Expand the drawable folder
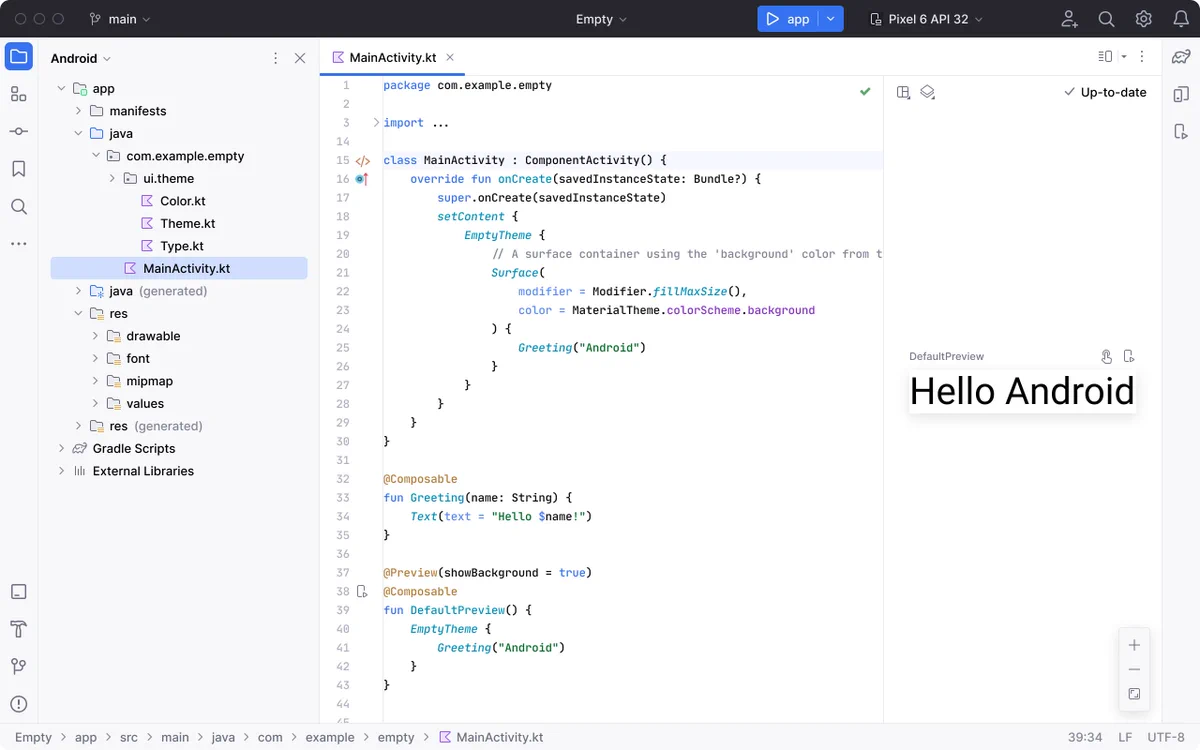Viewport: 1200px width, 750px height. (95, 336)
